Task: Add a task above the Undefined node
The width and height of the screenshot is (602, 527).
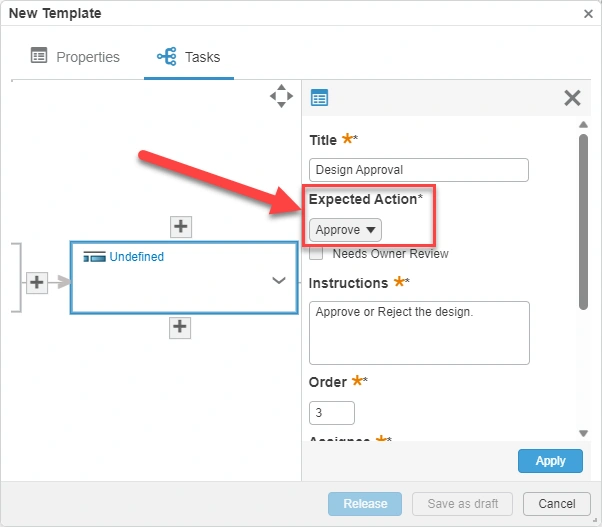Action: [180, 226]
